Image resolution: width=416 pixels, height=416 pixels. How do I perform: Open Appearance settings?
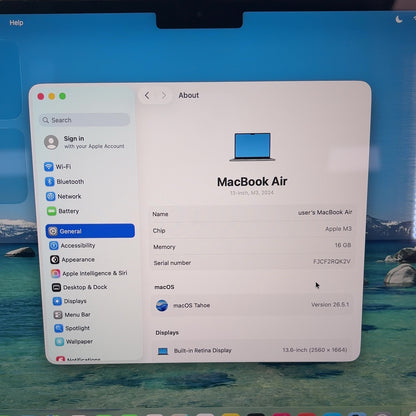(x=73, y=259)
